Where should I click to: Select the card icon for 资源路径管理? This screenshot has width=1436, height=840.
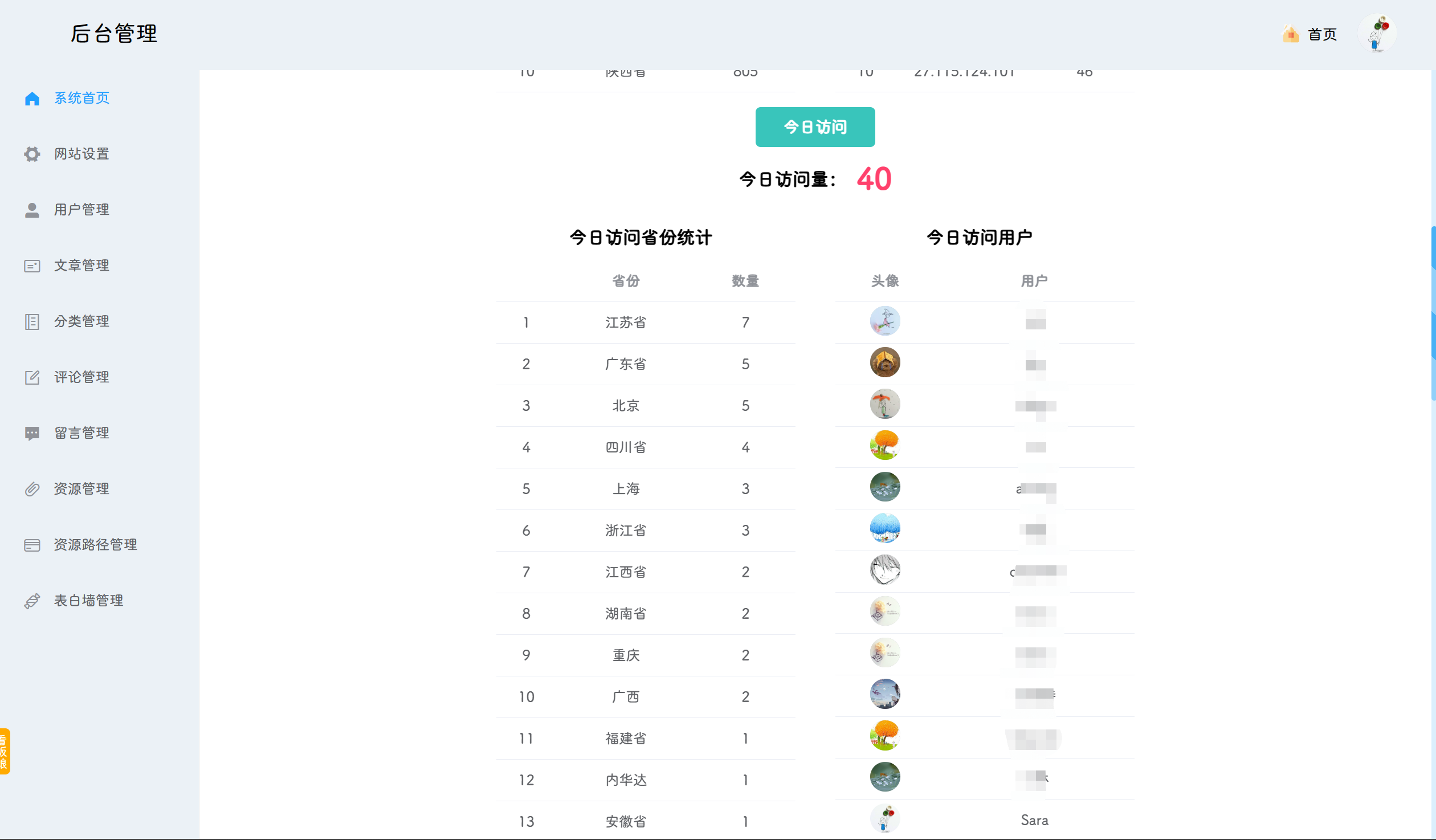click(32, 544)
